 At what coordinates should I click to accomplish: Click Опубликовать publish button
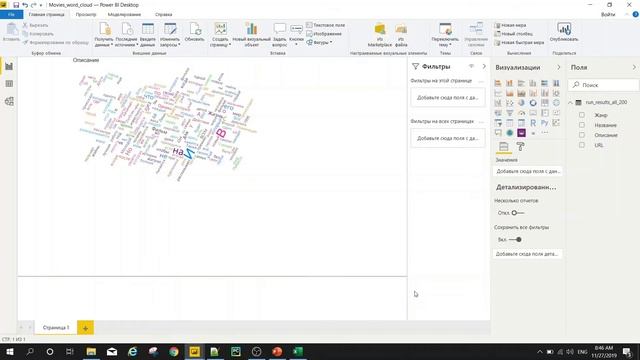pos(564,32)
